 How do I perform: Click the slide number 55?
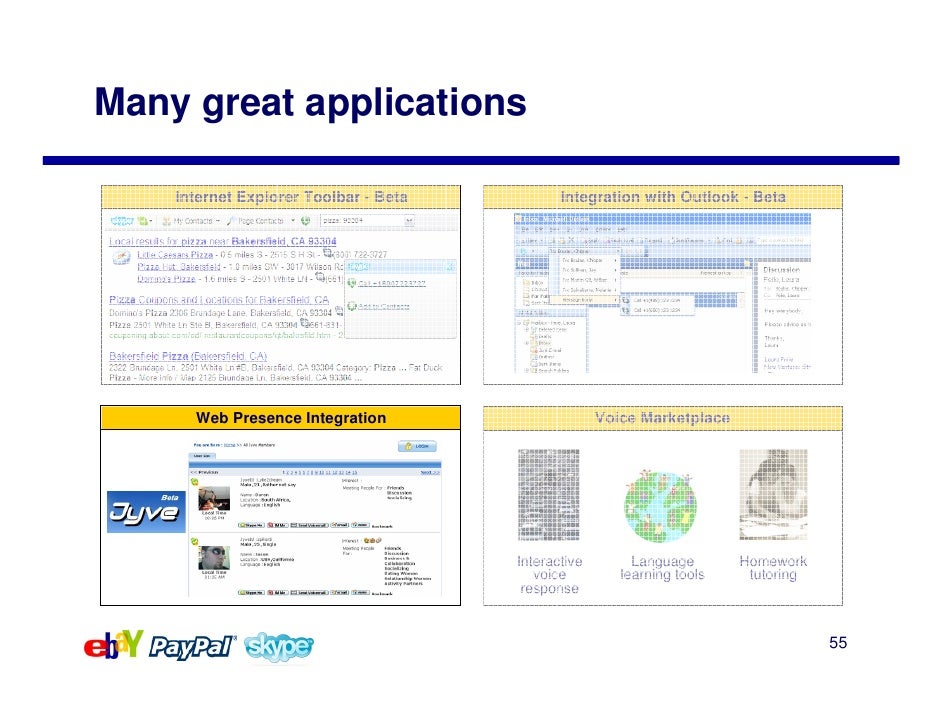[x=838, y=643]
